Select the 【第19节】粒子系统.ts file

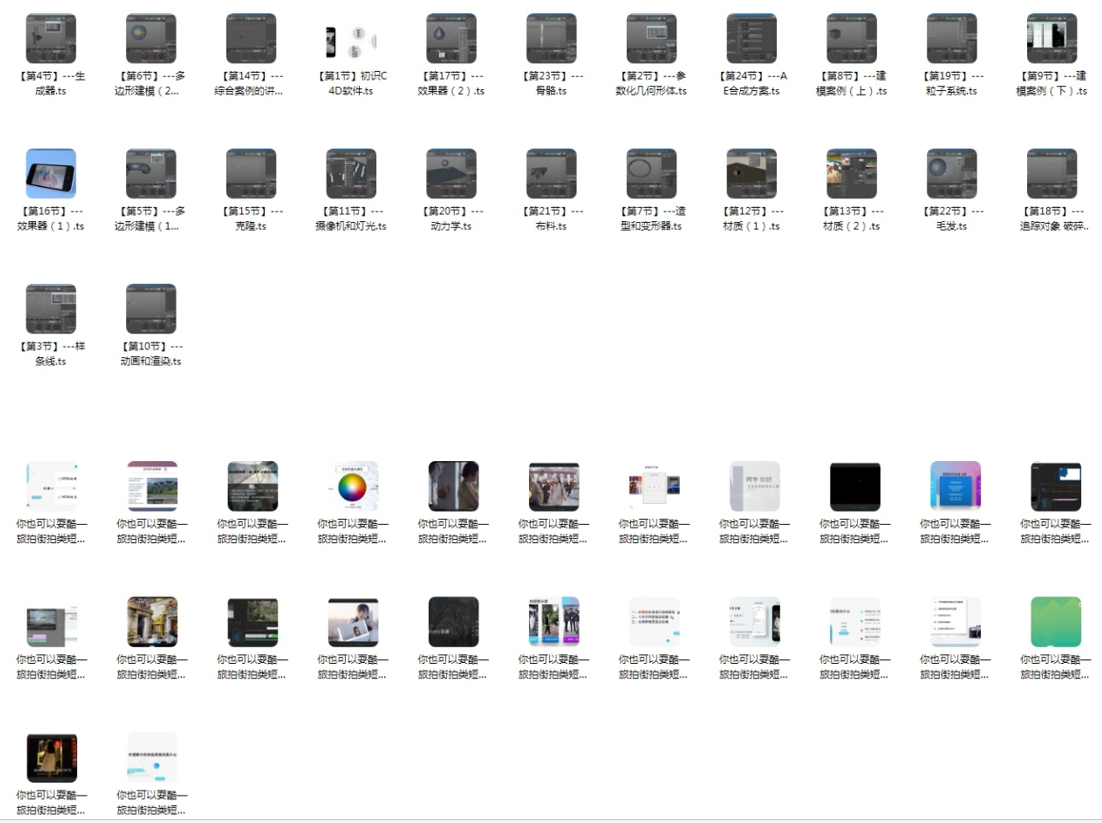point(951,39)
